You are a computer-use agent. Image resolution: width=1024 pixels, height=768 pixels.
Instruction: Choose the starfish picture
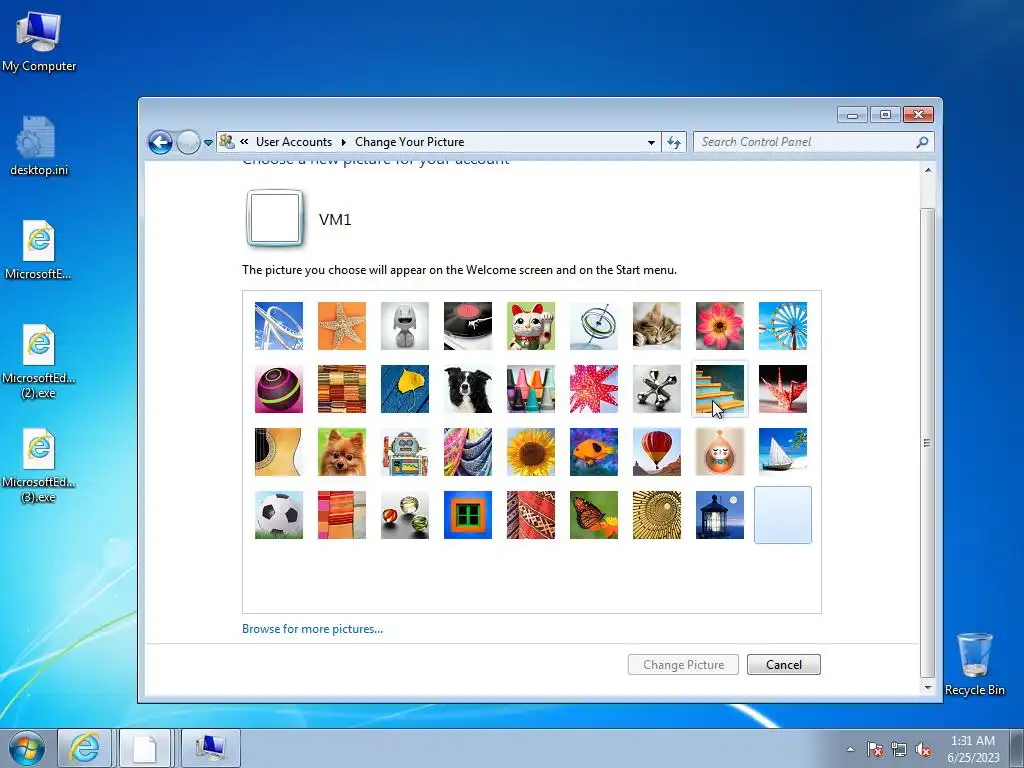(x=342, y=326)
